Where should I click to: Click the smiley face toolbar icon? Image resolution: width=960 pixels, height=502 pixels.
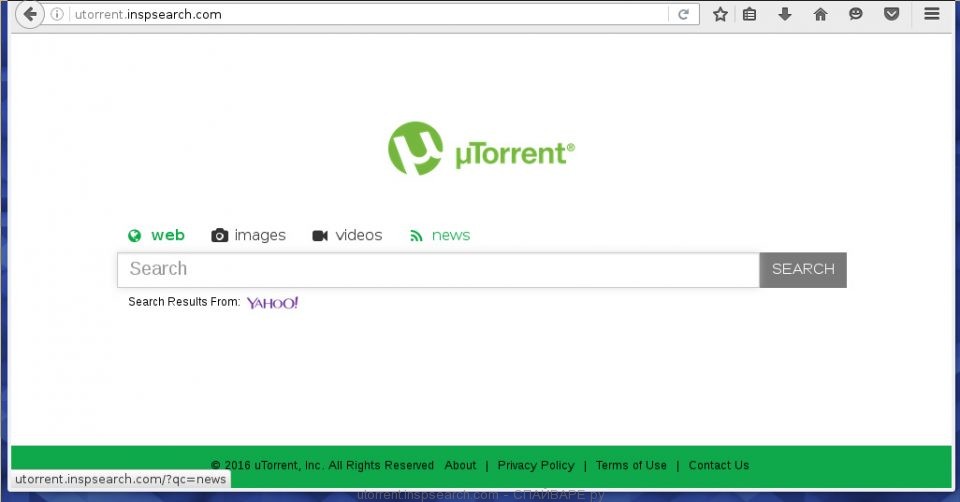[x=856, y=14]
